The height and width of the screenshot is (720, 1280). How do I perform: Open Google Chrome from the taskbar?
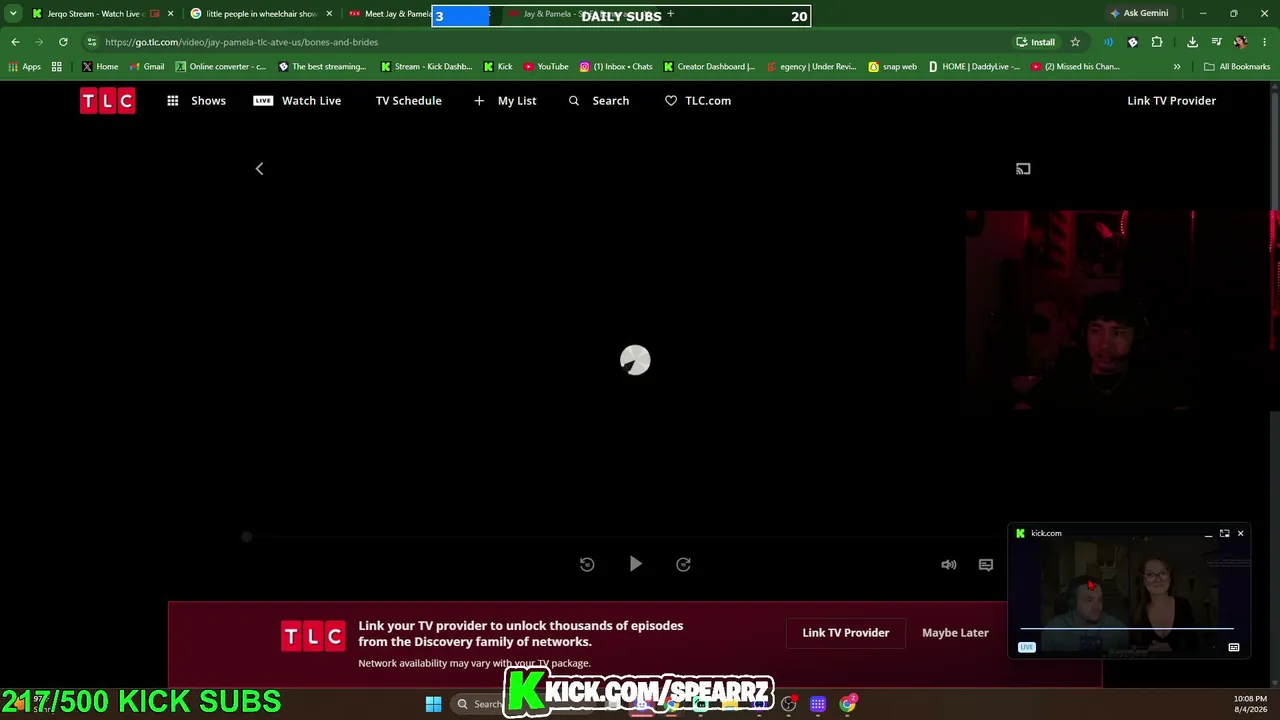(x=848, y=704)
